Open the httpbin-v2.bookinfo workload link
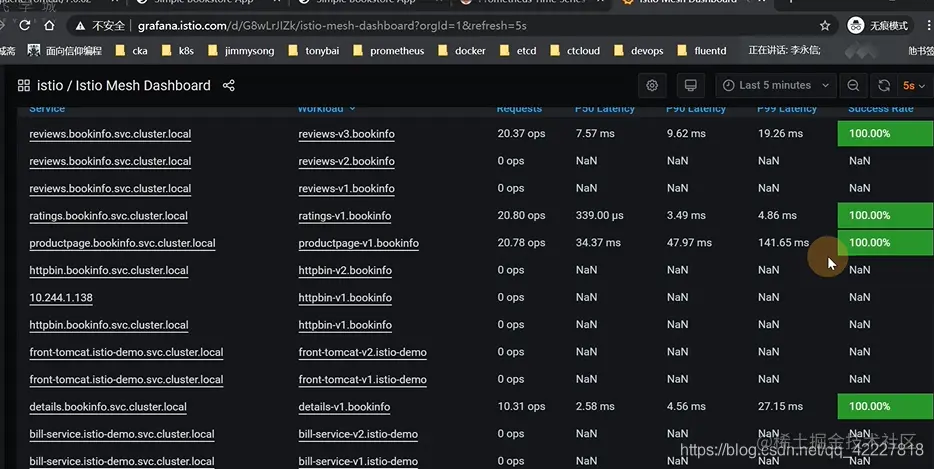This screenshot has height=469, width=934. (345, 271)
